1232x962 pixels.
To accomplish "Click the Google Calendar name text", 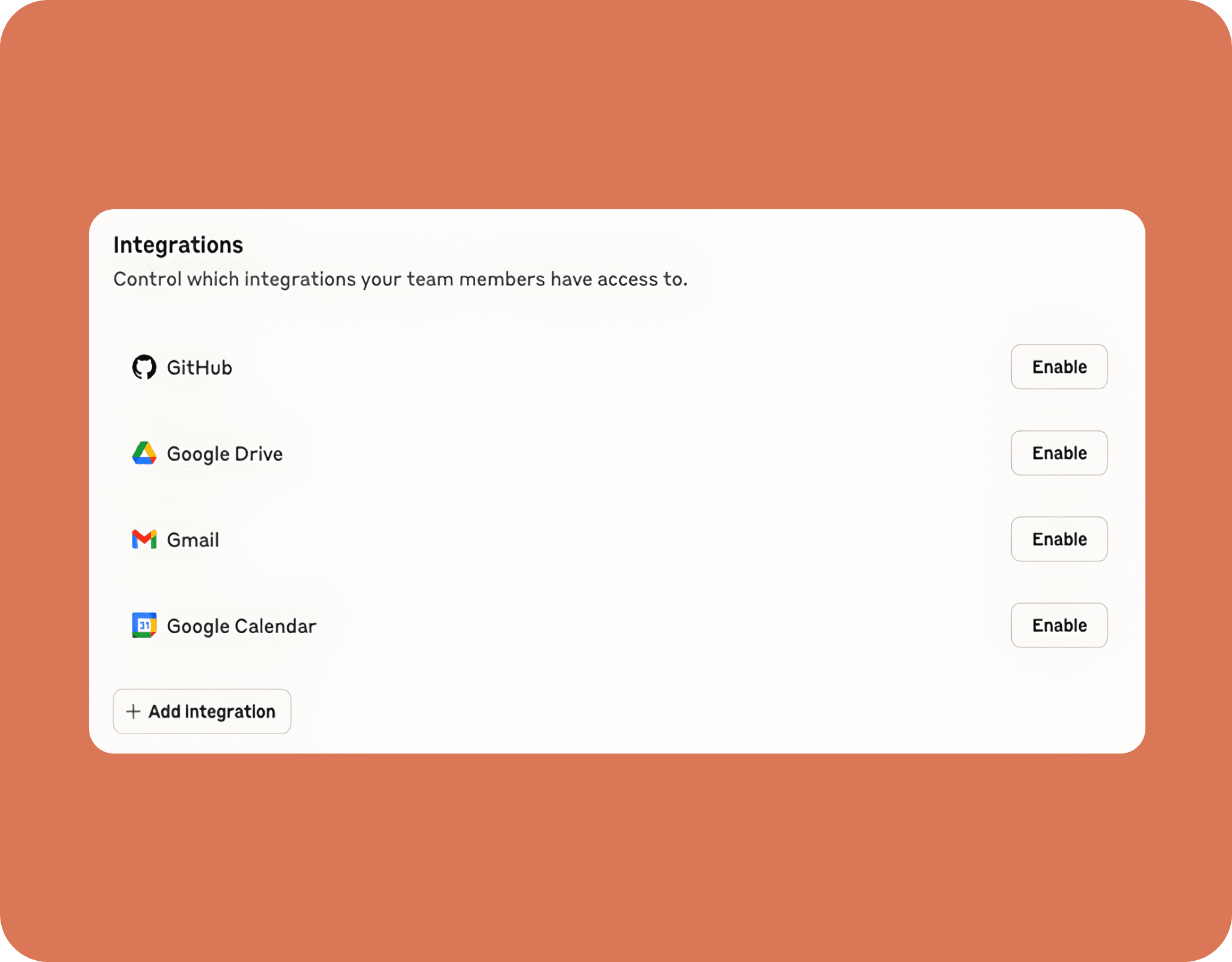I will coord(241,626).
